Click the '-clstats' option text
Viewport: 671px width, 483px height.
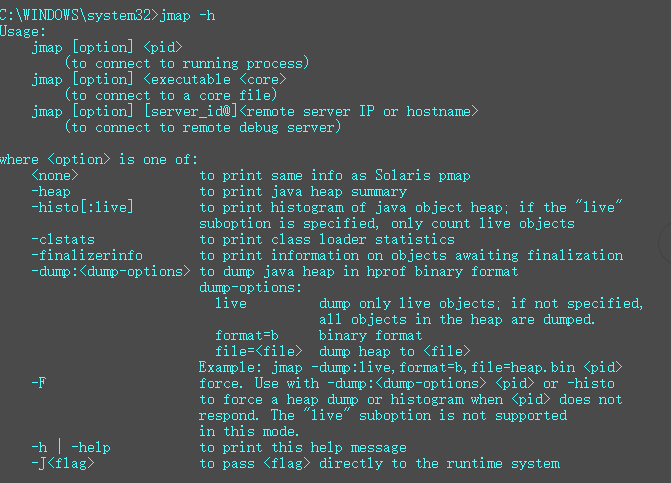63,240
